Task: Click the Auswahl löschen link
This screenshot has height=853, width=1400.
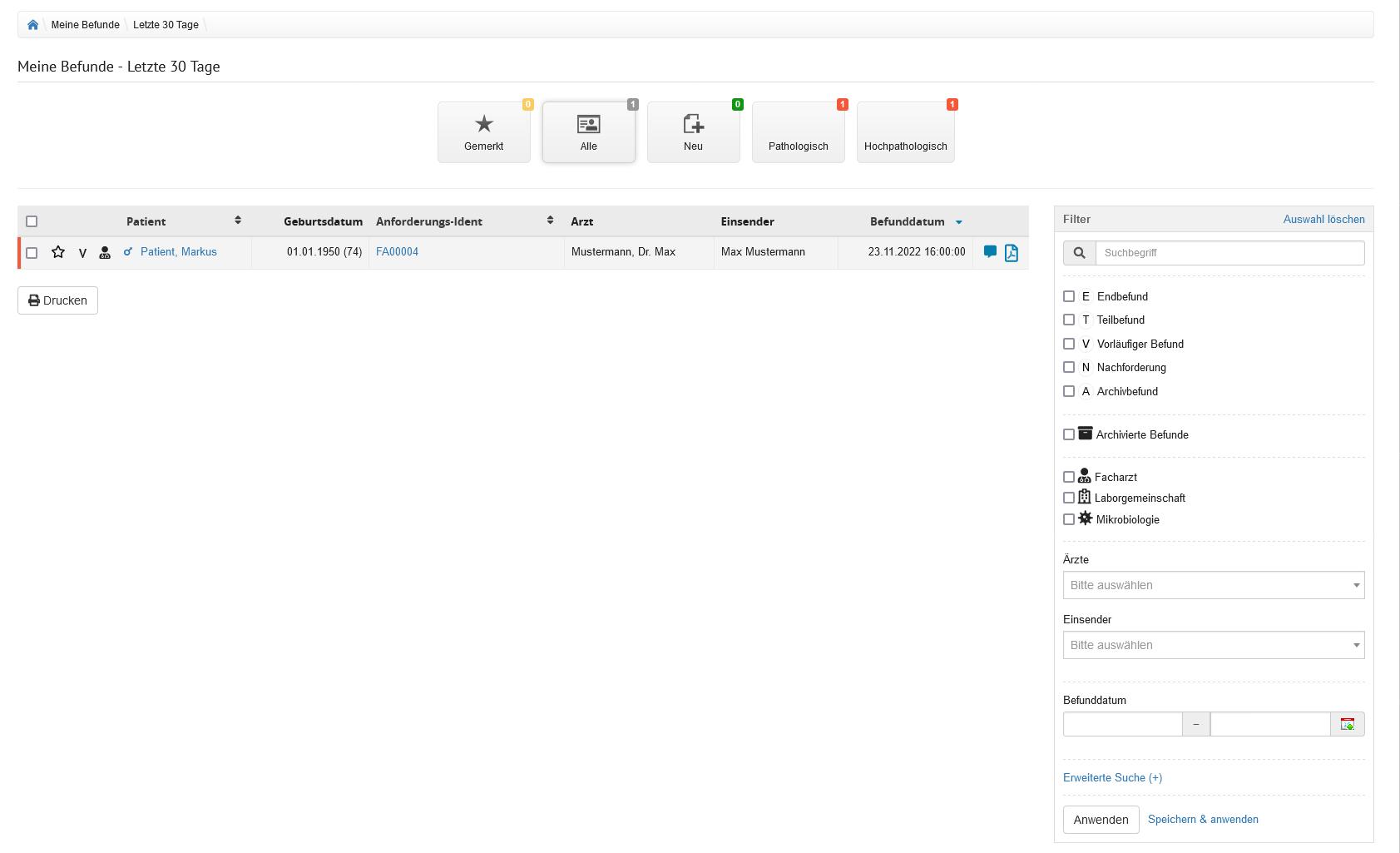Action: 1323,220
